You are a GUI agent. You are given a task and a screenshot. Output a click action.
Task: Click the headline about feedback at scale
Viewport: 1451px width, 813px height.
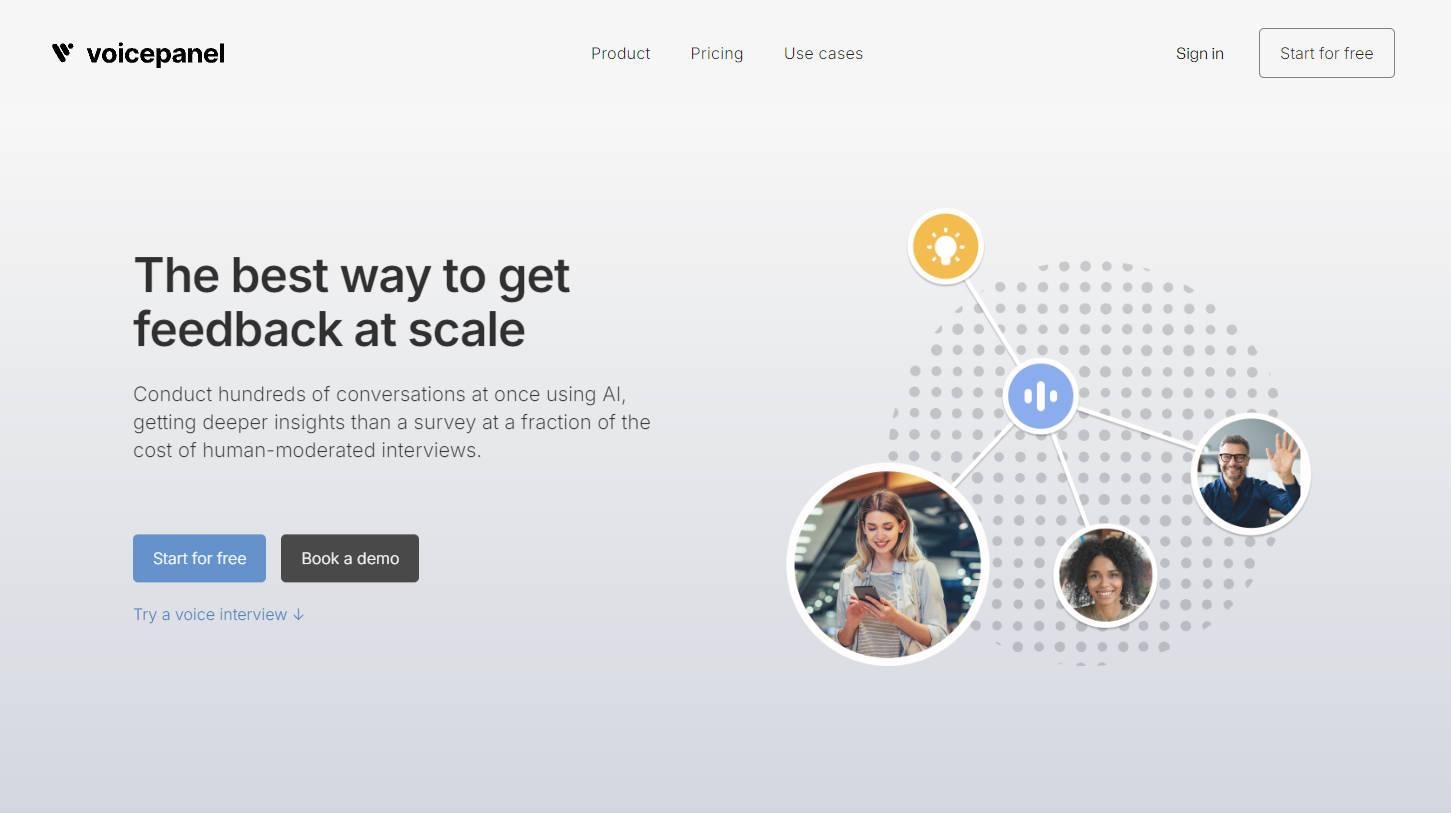pyautogui.click(x=352, y=302)
